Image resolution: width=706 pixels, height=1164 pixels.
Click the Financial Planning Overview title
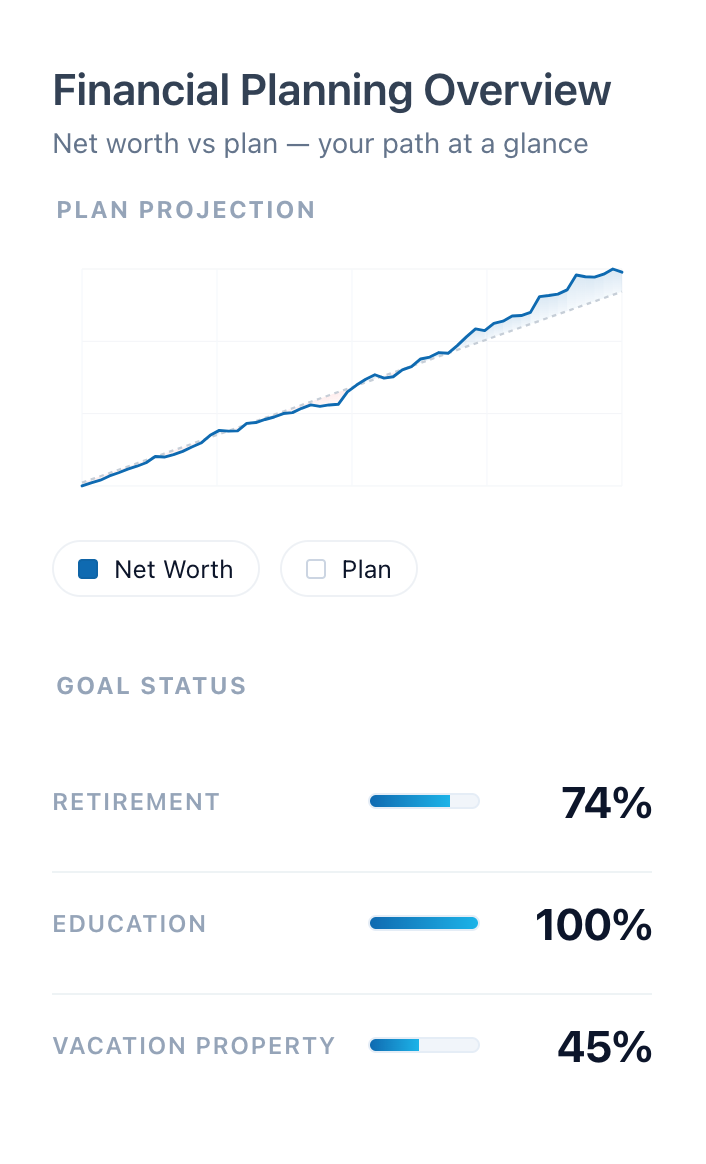tap(330, 90)
